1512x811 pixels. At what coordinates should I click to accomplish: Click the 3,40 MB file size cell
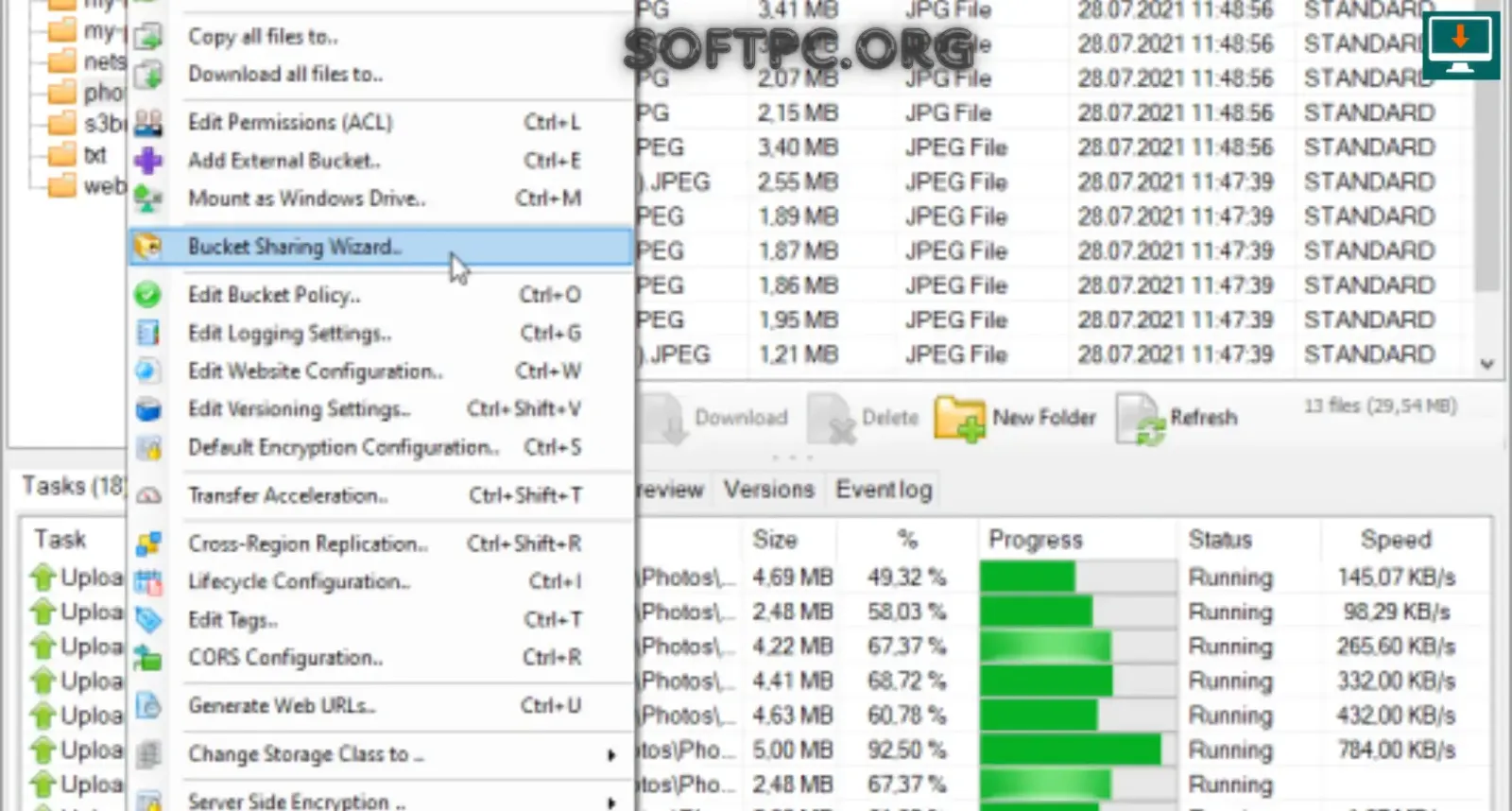pos(799,147)
